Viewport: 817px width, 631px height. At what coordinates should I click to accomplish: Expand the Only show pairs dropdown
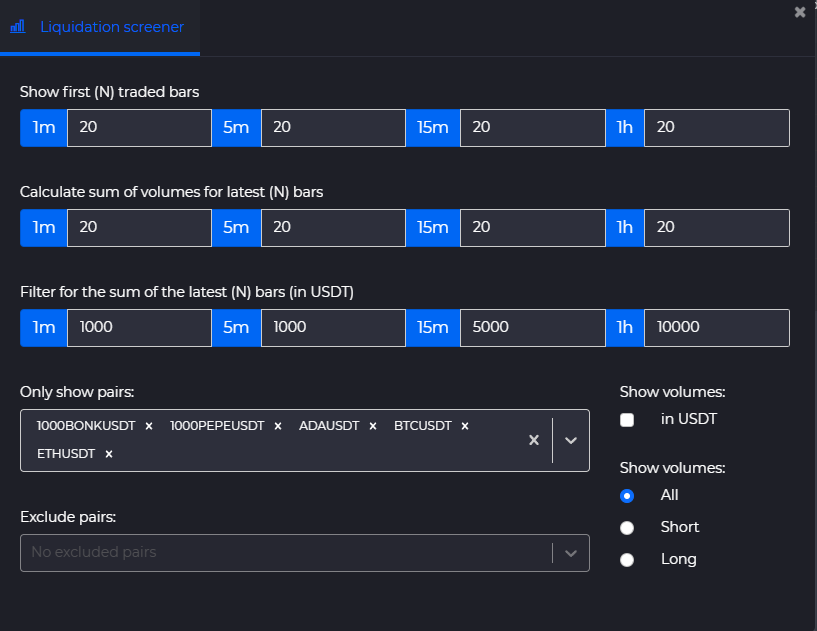tap(571, 440)
